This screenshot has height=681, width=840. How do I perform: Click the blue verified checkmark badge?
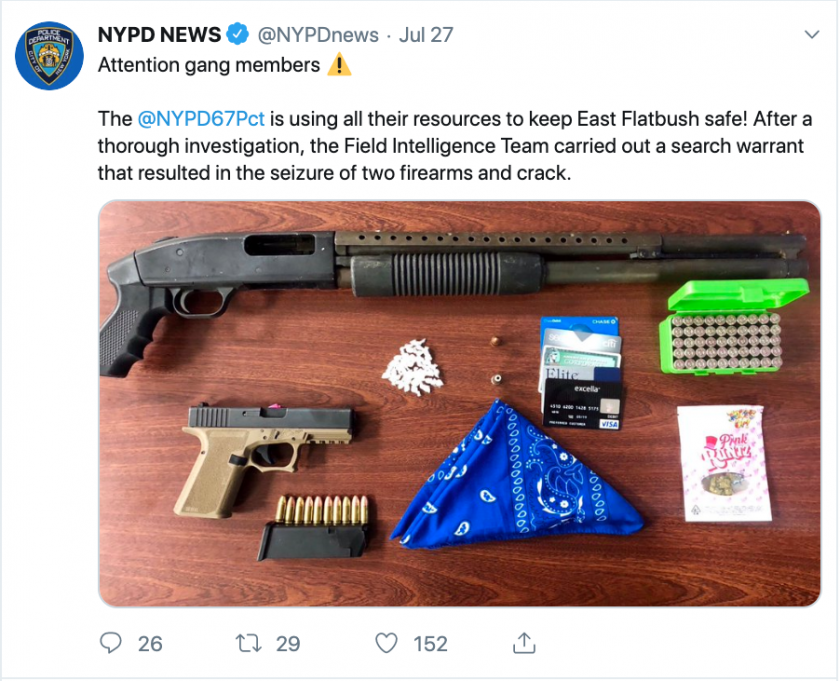[237, 35]
